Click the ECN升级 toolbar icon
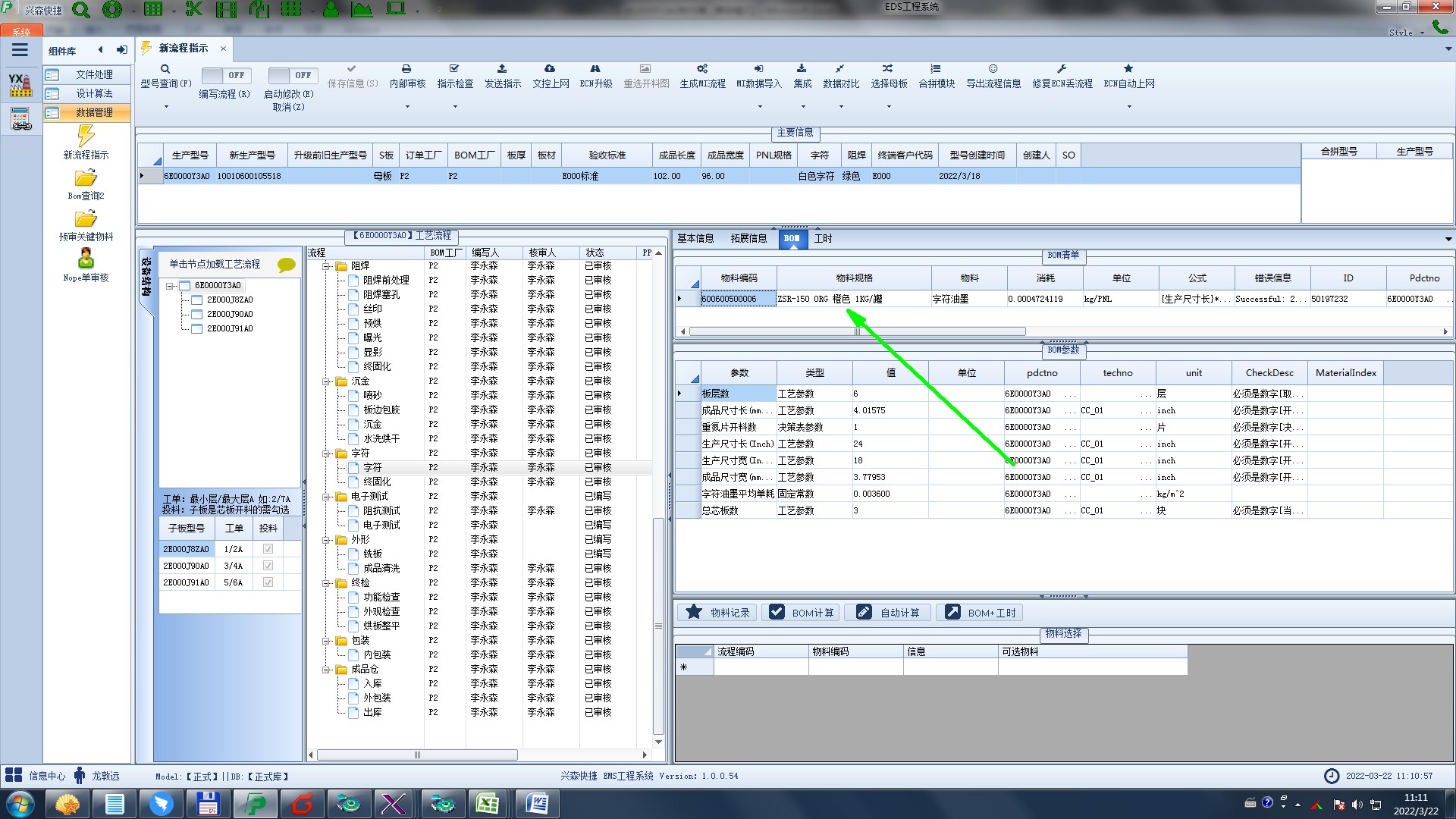 point(595,69)
